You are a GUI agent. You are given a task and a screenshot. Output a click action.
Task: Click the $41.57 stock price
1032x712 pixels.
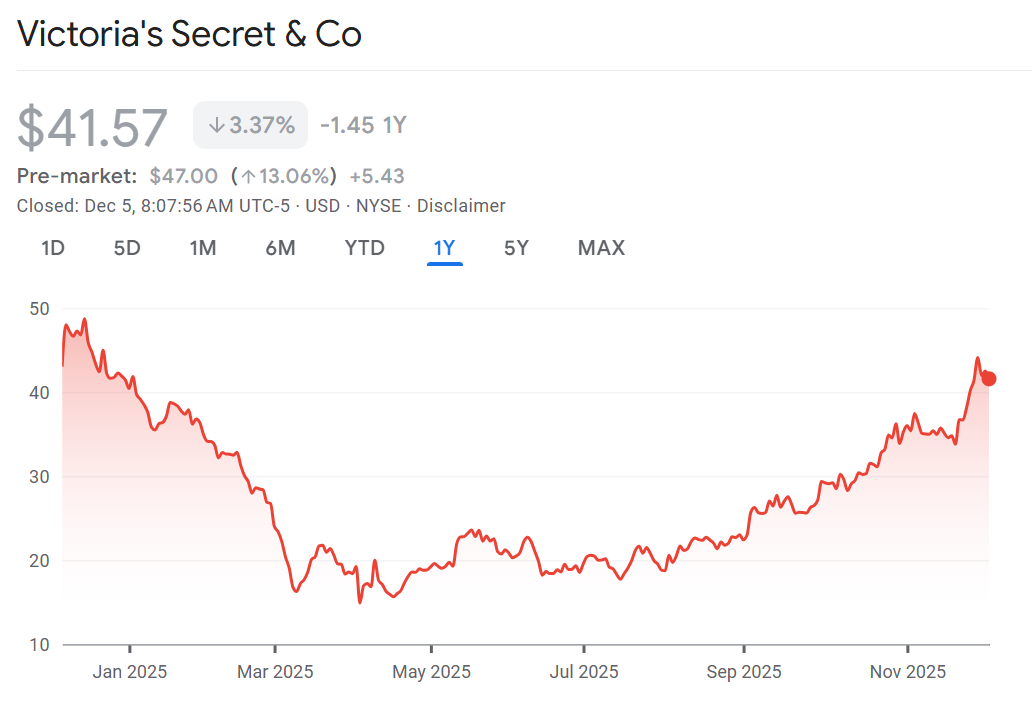93,127
